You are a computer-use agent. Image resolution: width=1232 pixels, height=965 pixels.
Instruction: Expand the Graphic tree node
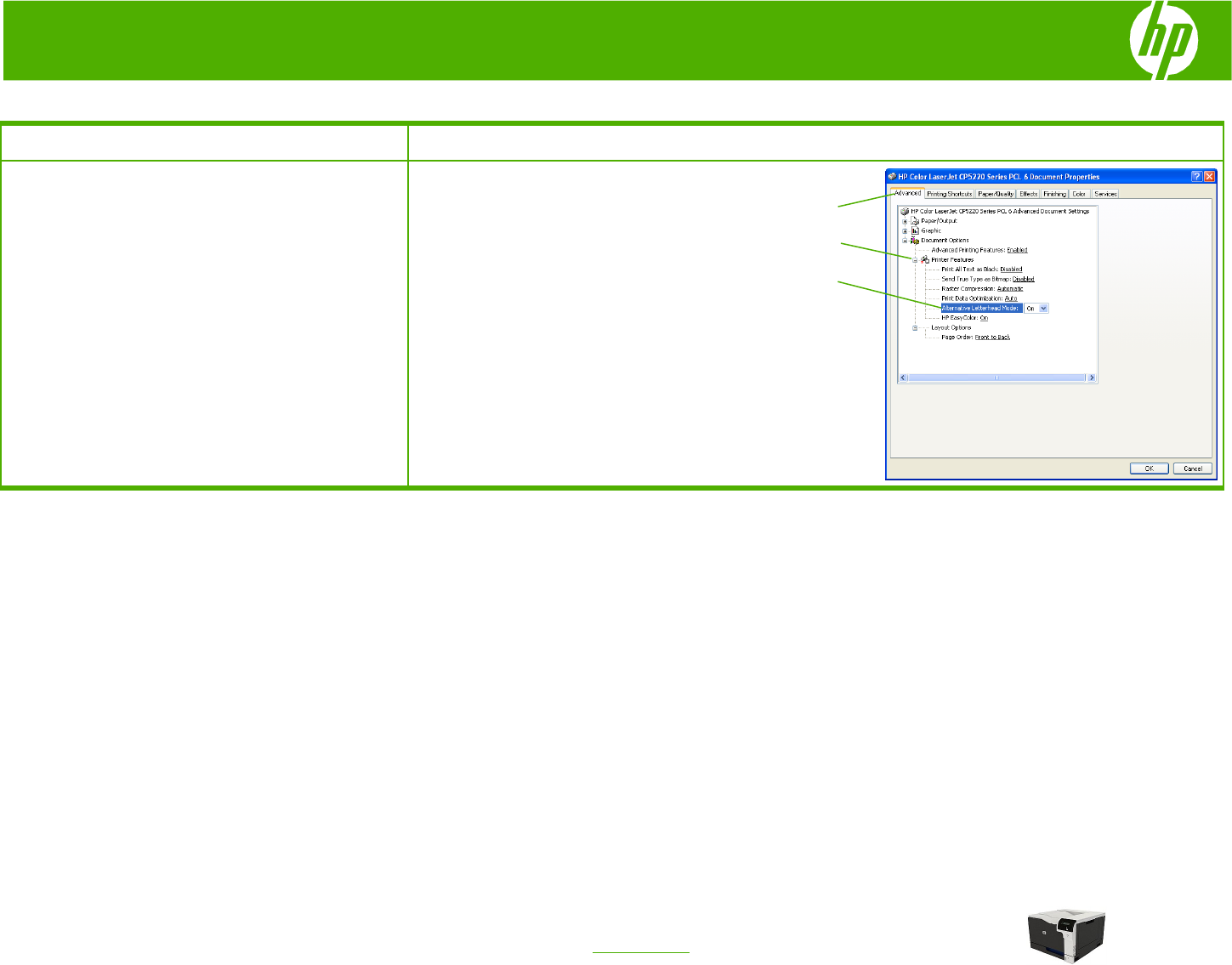pyautogui.click(x=906, y=230)
